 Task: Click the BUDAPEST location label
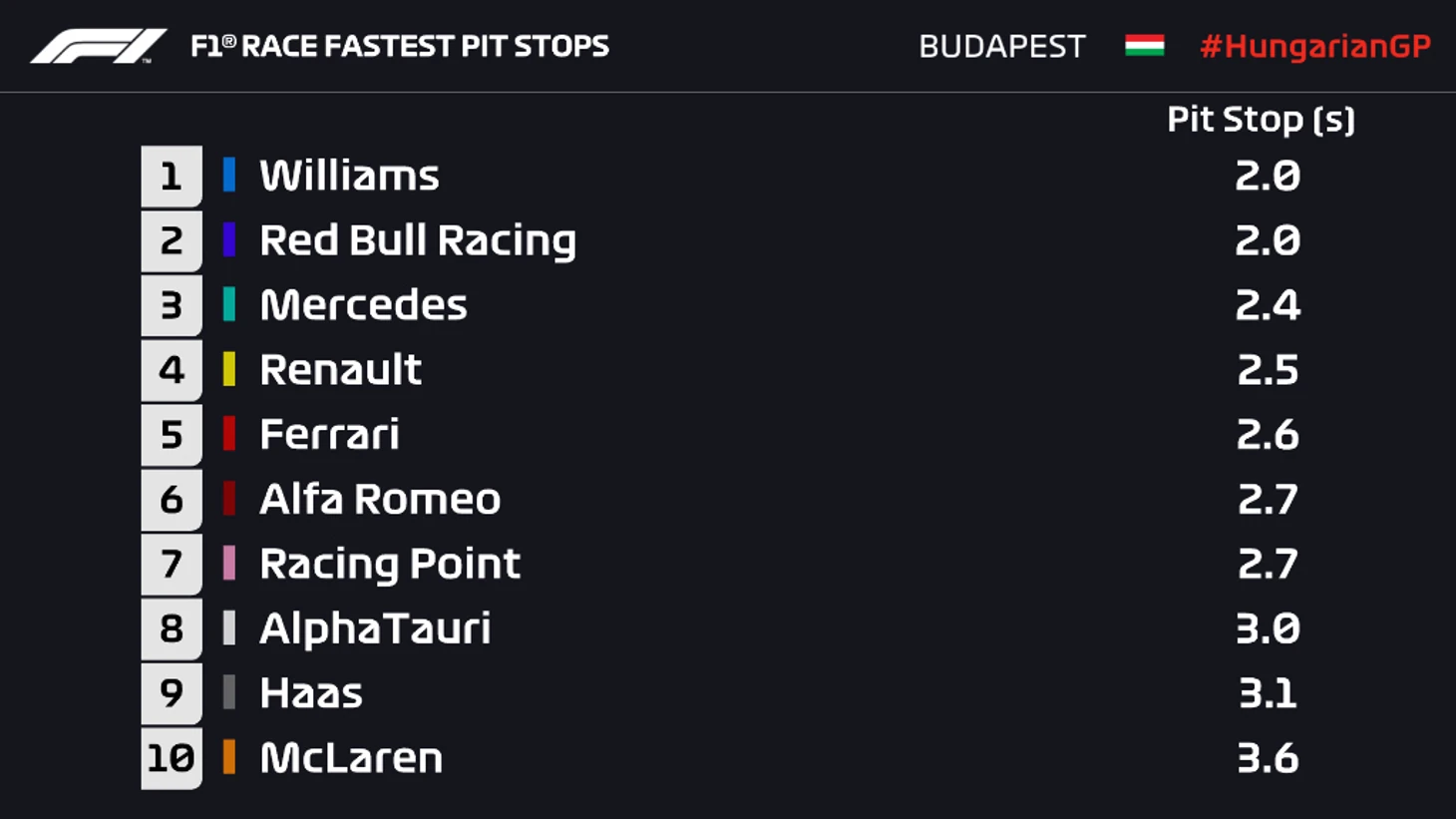1001,47
